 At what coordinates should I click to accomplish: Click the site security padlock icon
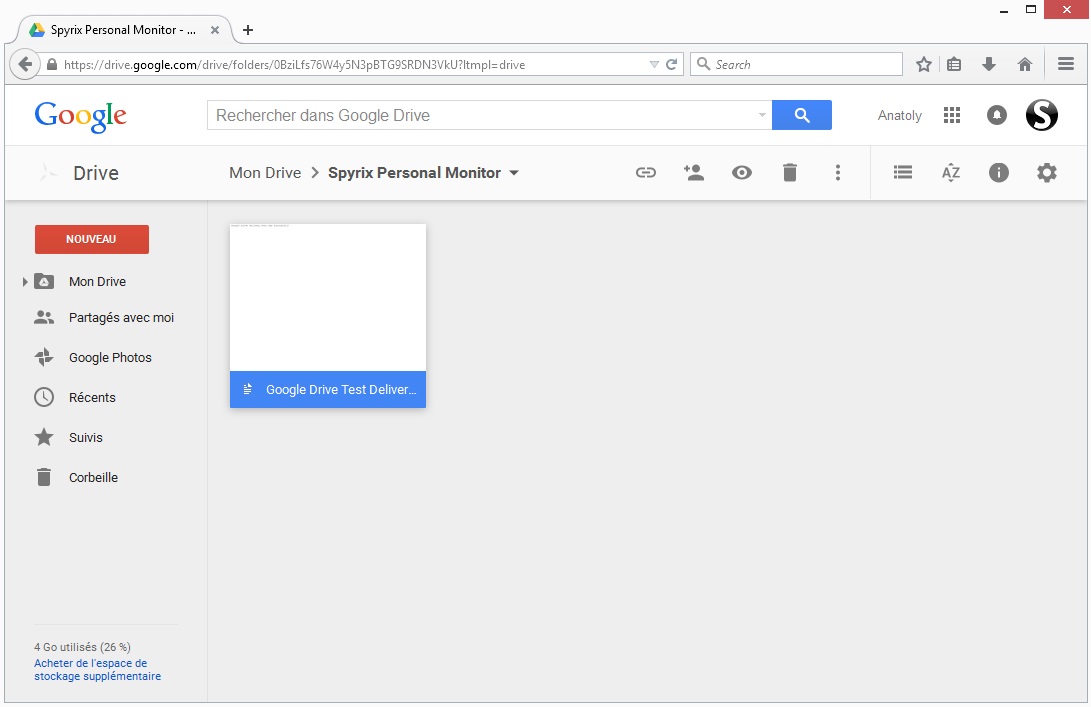tap(52, 65)
